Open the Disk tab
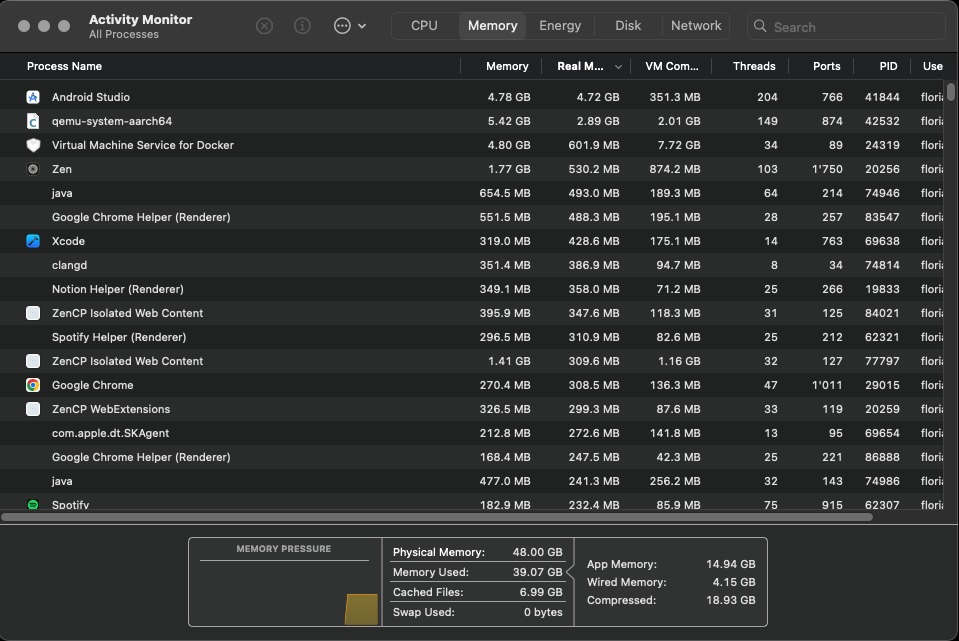Screen dimensions: 959x641 coord(628,26)
